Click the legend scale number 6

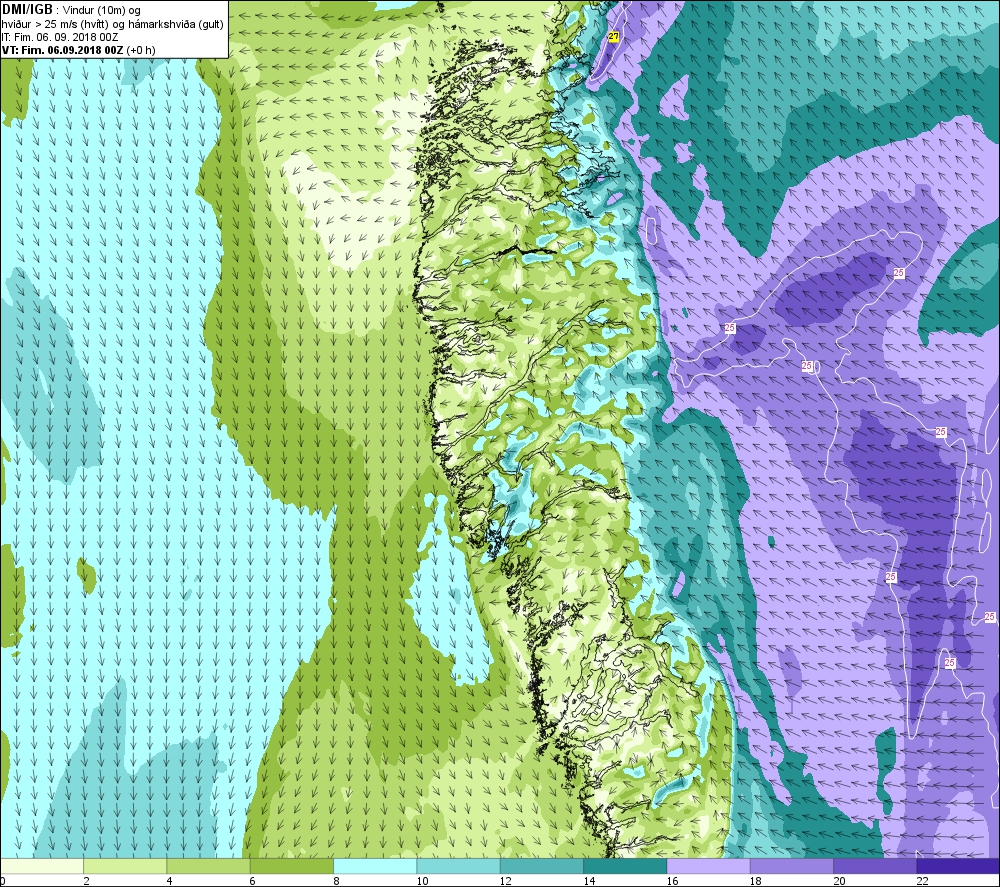pos(253,881)
